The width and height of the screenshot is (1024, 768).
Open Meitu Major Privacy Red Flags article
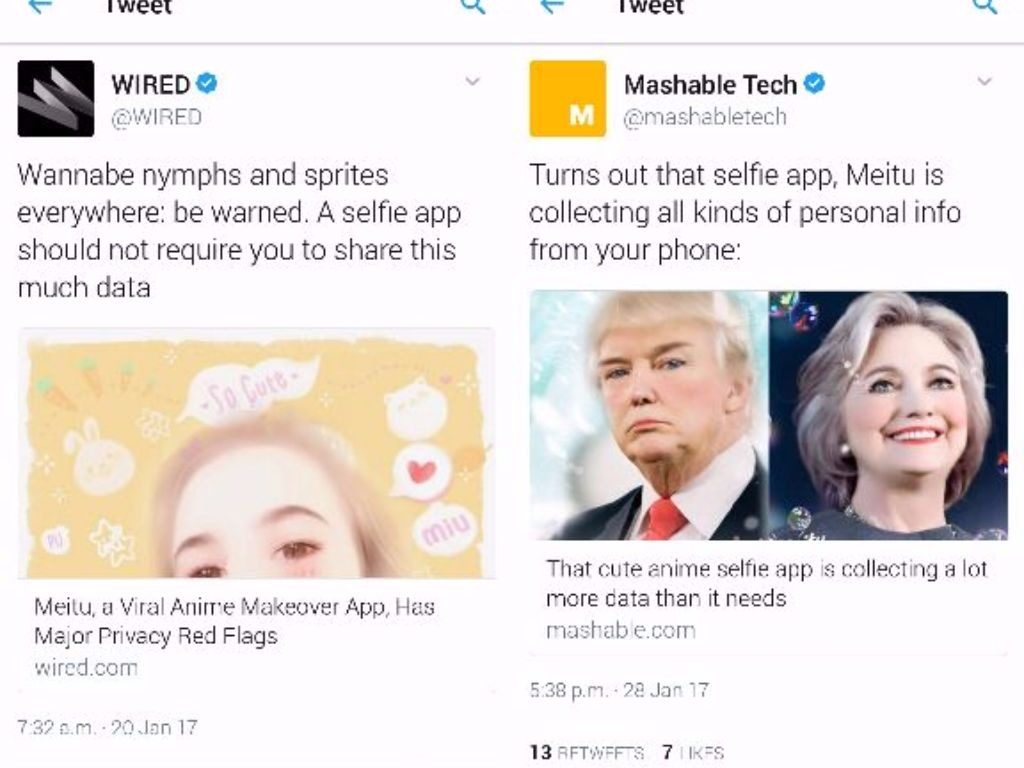pos(234,621)
